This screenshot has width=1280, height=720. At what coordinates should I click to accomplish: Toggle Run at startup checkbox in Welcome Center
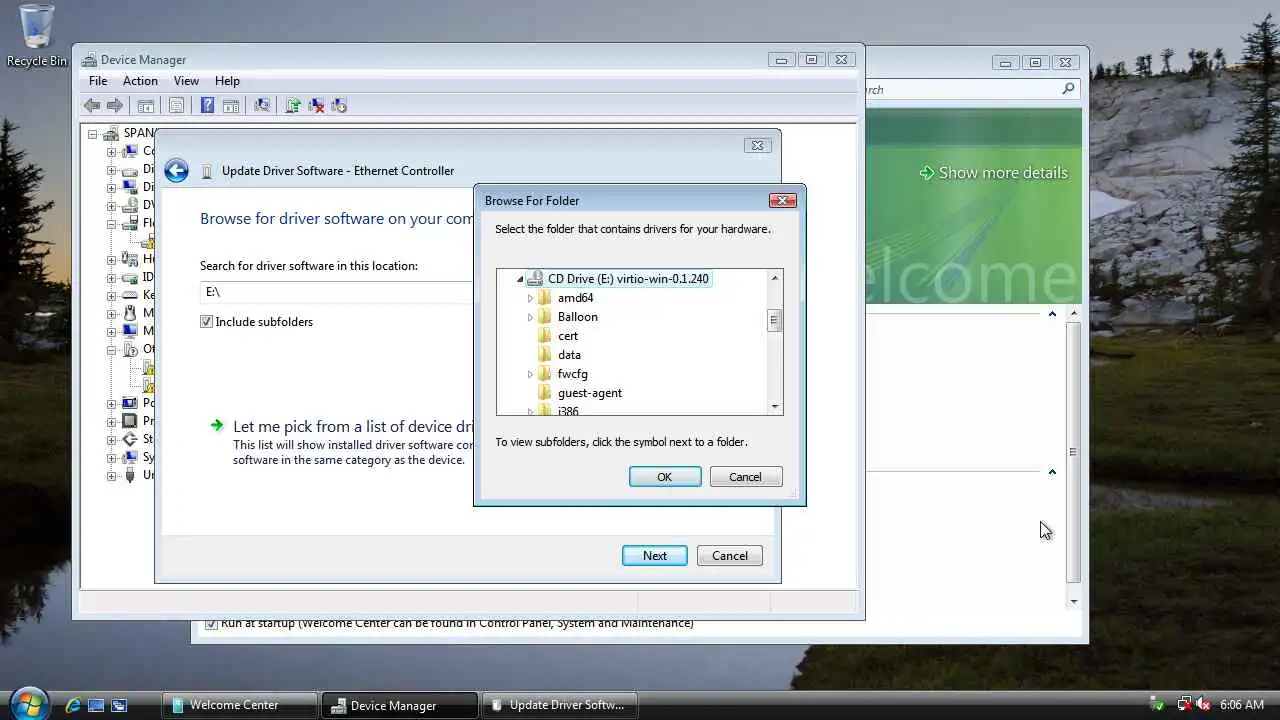tap(211, 623)
